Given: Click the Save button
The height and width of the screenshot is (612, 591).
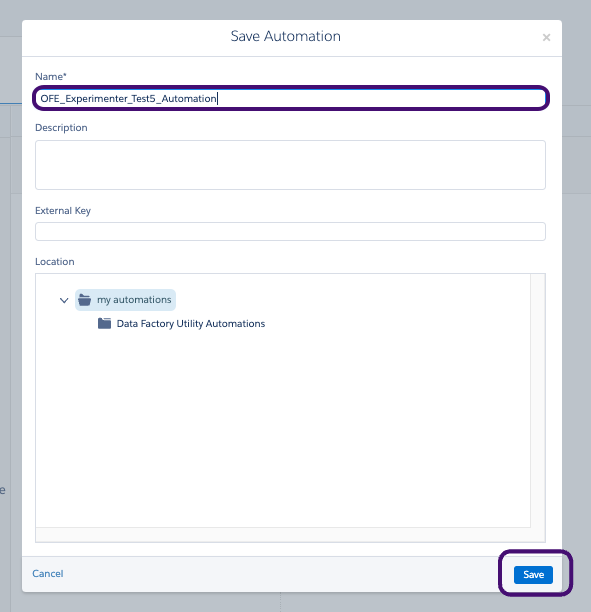Looking at the screenshot, I should click(x=533, y=575).
